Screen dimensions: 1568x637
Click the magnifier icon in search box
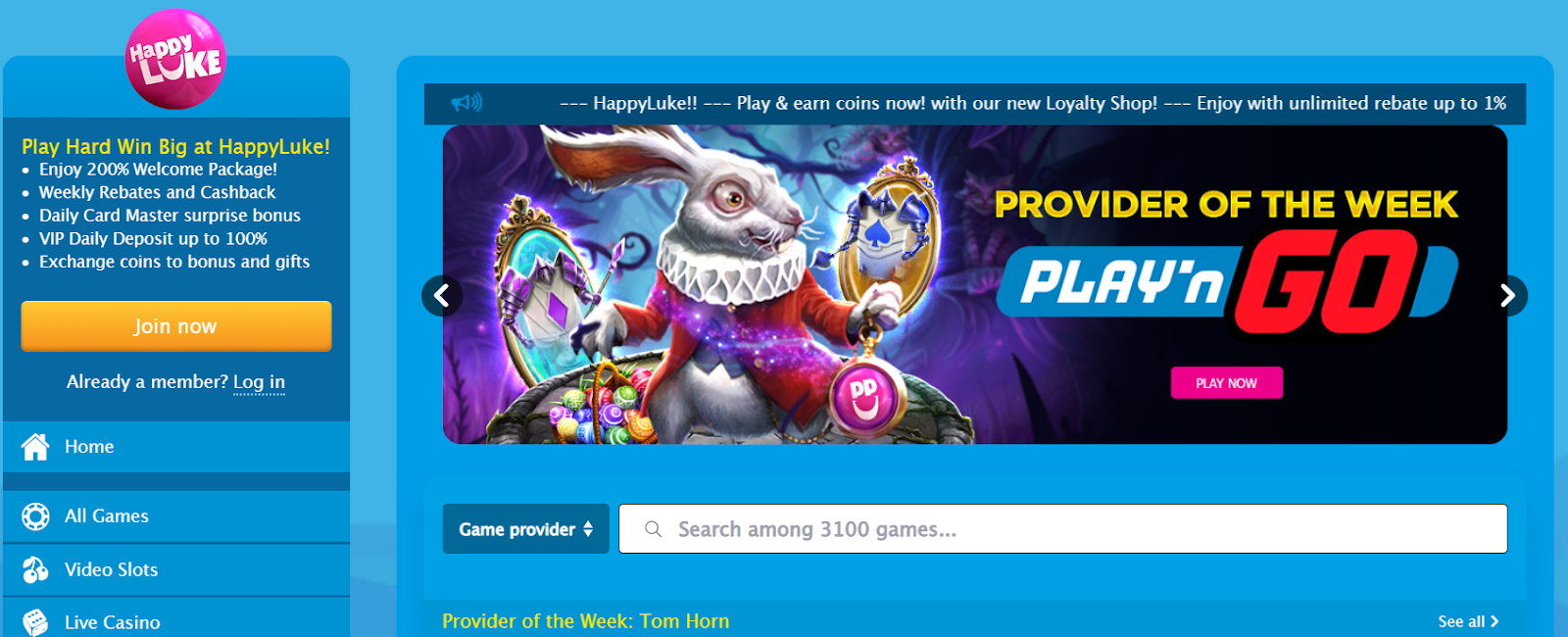tap(654, 529)
